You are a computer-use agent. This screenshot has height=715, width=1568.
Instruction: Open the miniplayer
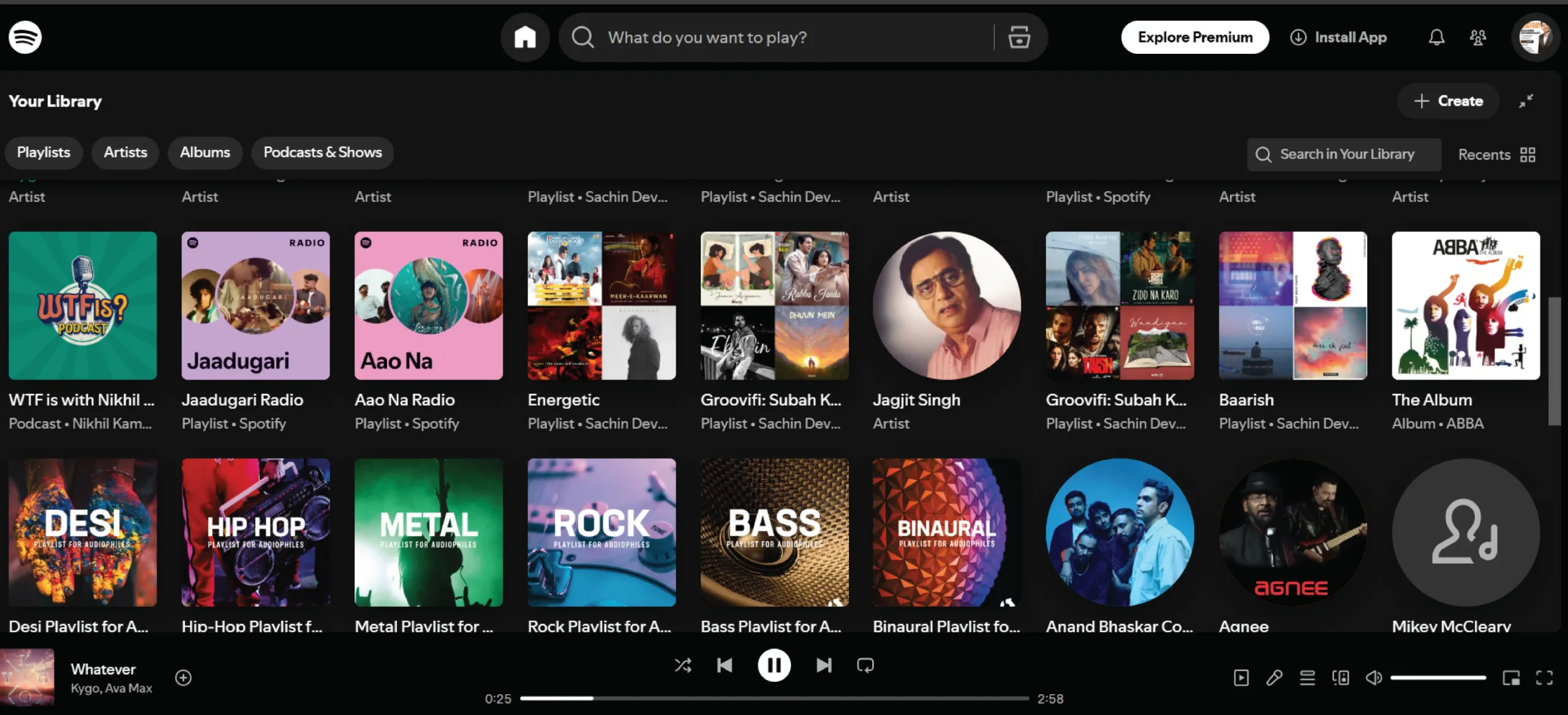[x=1511, y=678]
